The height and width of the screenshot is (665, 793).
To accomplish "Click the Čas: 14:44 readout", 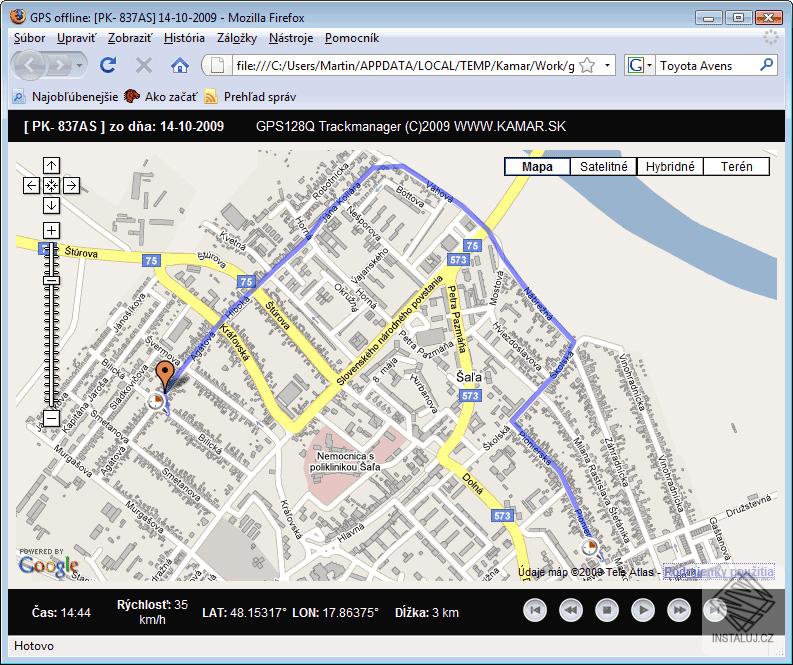I will coord(61,612).
